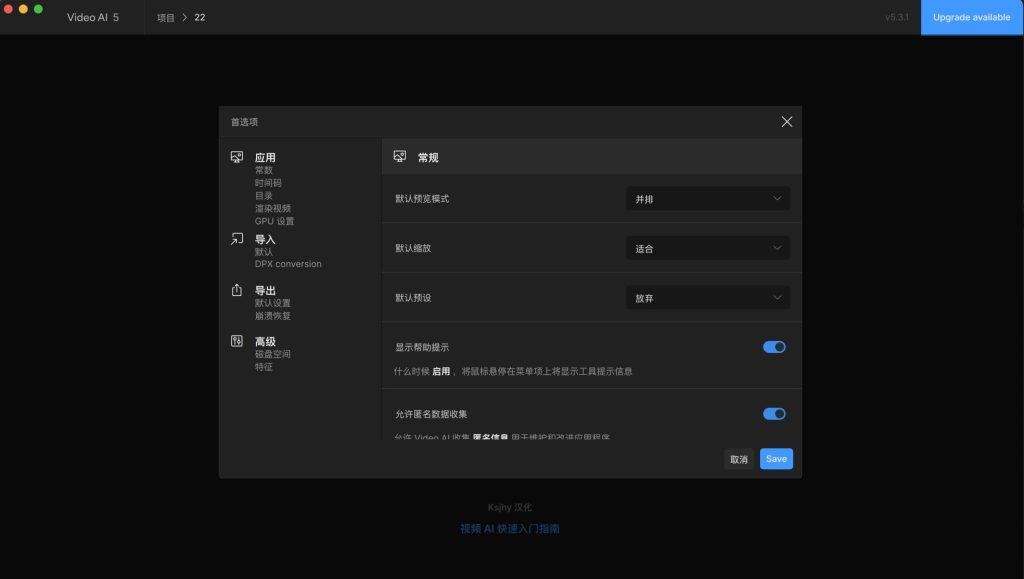Image resolution: width=1024 pixels, height=579 pixels.
Task: Select the 导入 (Import) section icon
Action: 237,239
